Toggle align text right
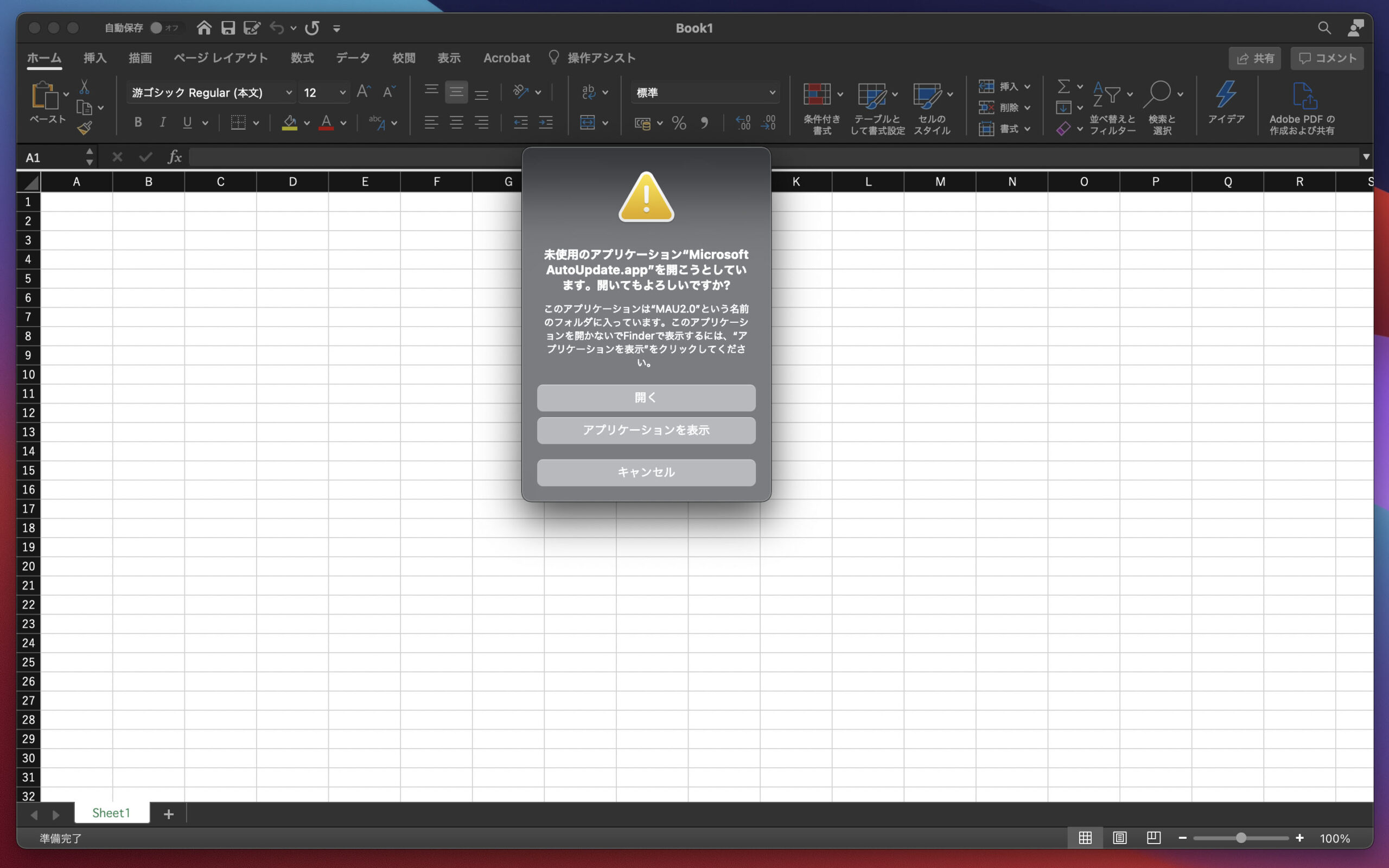Viewport: 1389px width, 868px height. 482,122
